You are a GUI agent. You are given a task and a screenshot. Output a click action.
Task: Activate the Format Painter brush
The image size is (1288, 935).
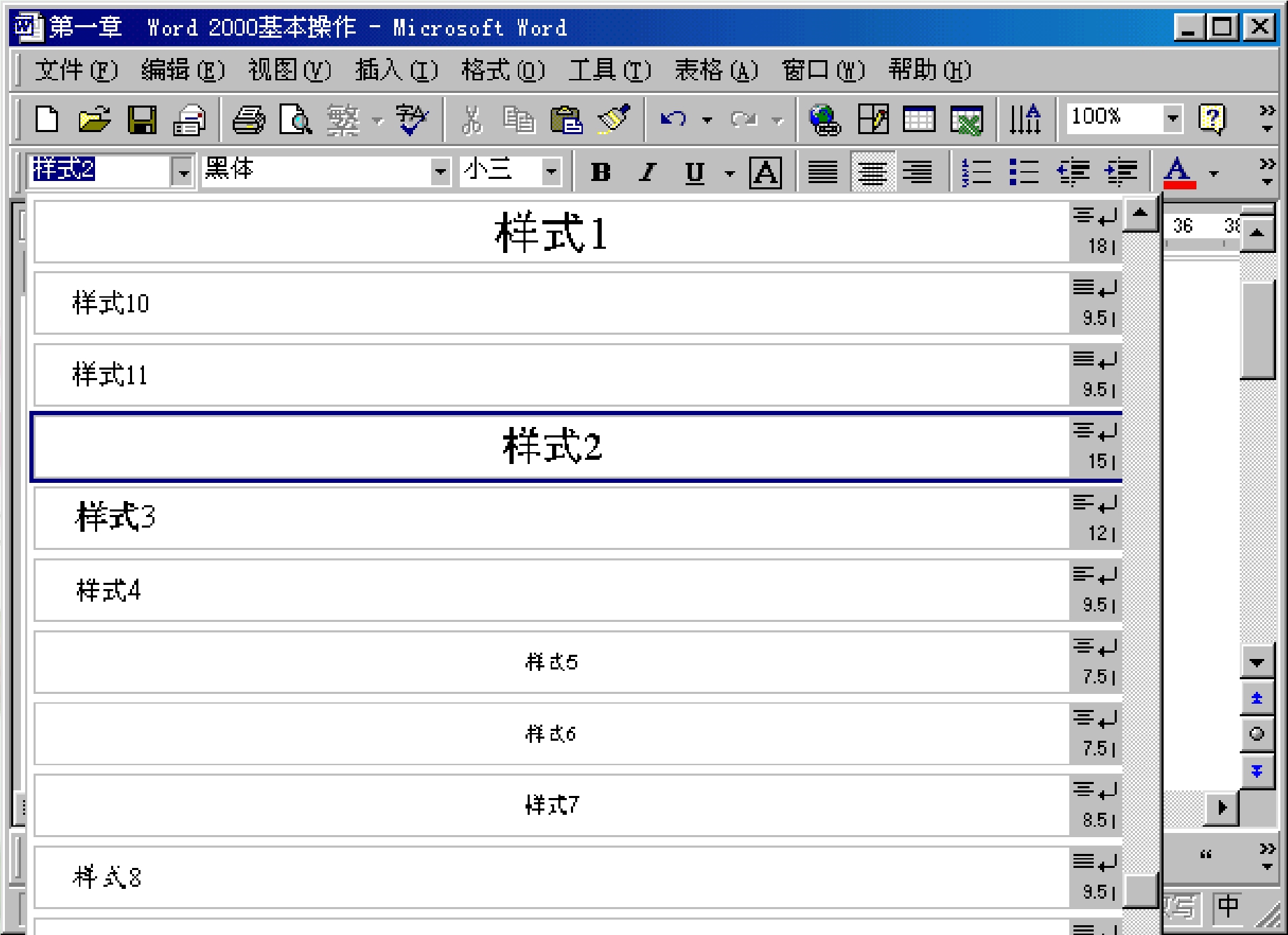tap(614, 119)
